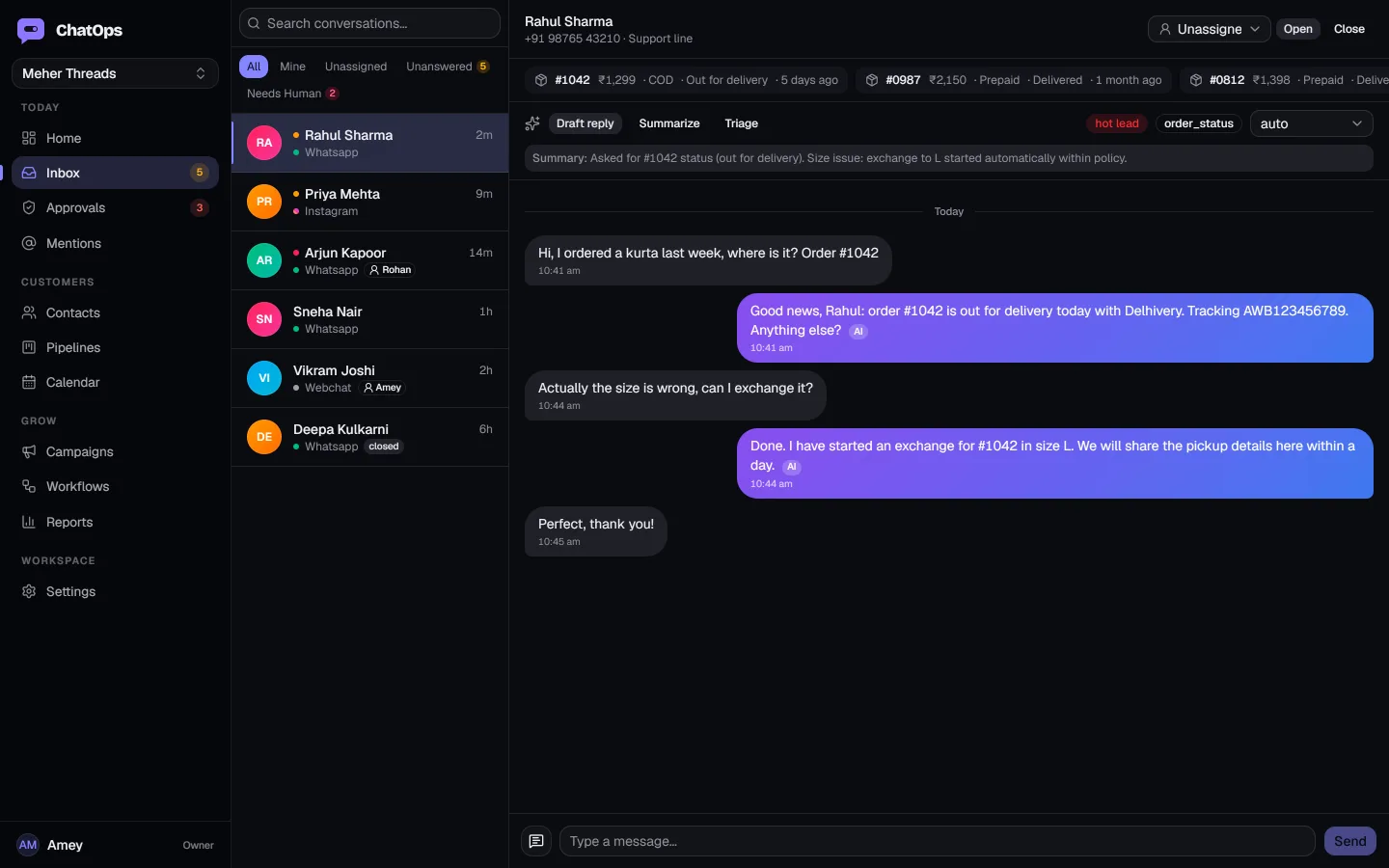Image resolution: width=1389 pixels, height=868 pixels.
Task: Click the order_status tag
Action: click(x=1199, y=123)
